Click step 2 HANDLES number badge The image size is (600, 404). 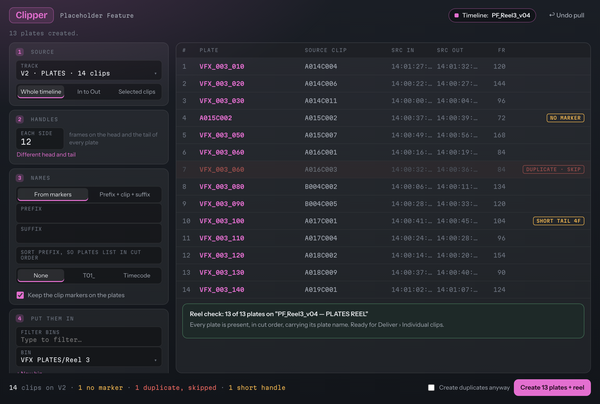(x=20, y=119)
